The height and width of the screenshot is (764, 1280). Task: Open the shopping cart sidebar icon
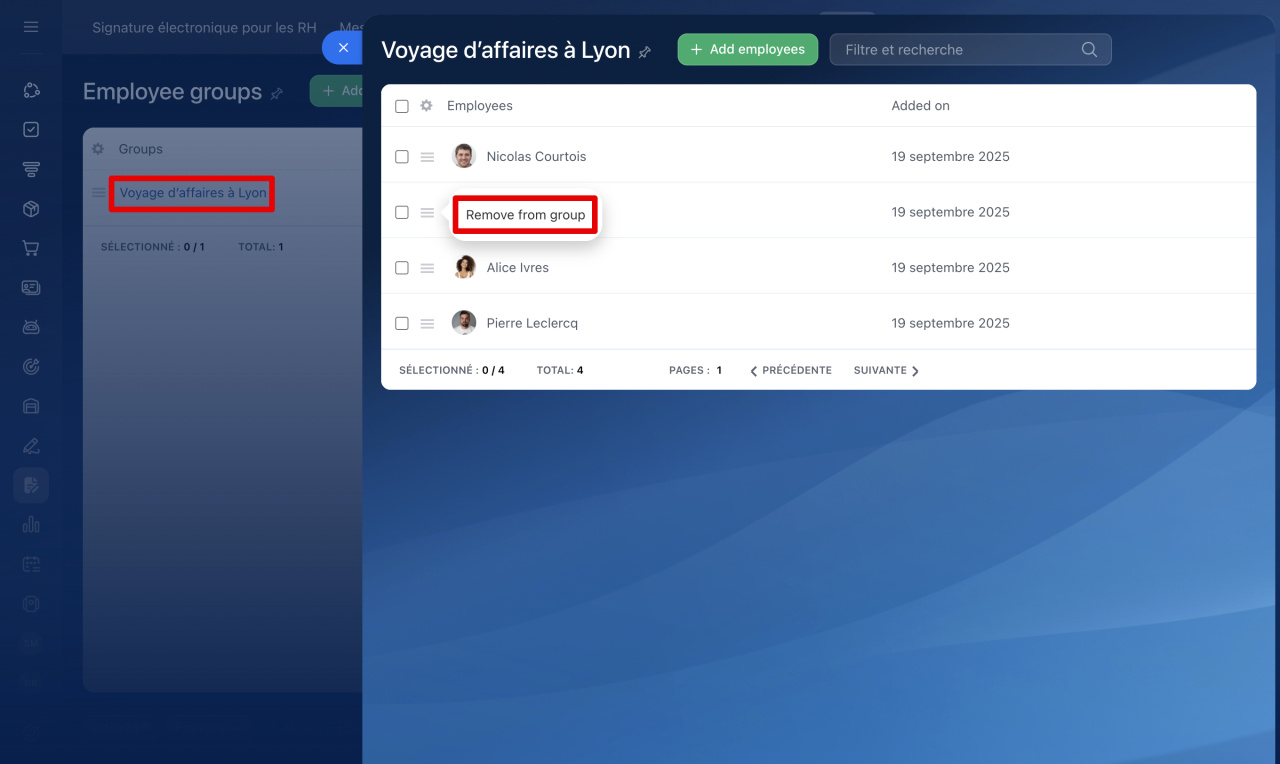click(31, 249)
